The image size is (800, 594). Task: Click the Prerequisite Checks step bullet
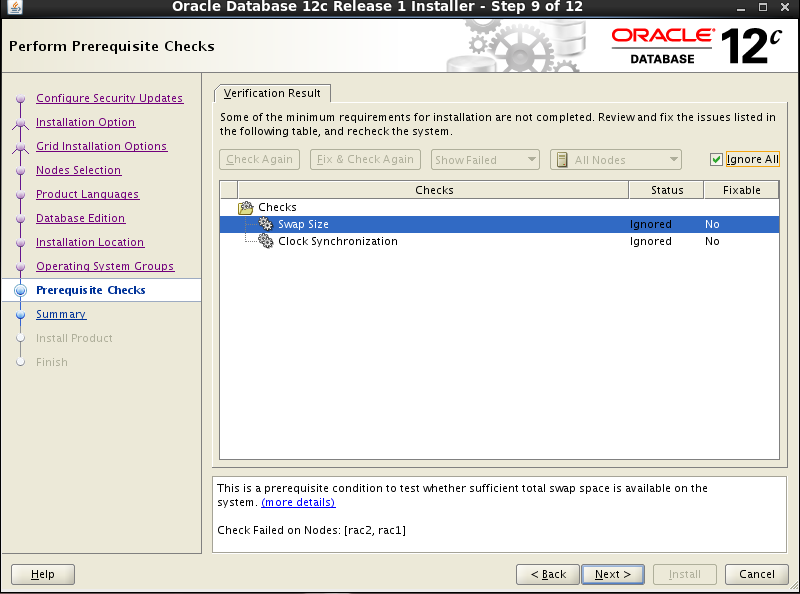[20, 290]
